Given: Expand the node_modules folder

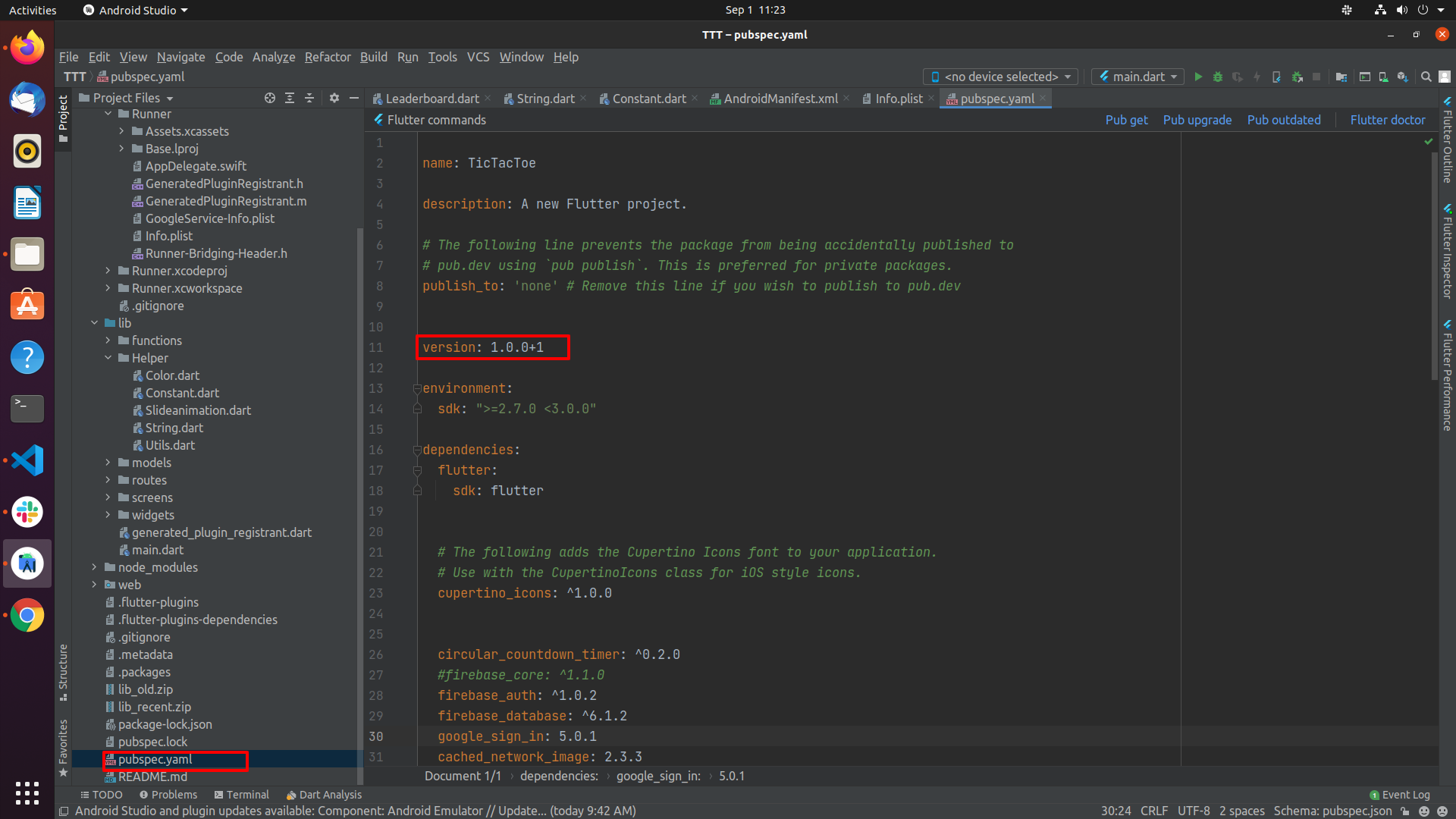Looking at the screenshot, I should [x=94, y=567].
